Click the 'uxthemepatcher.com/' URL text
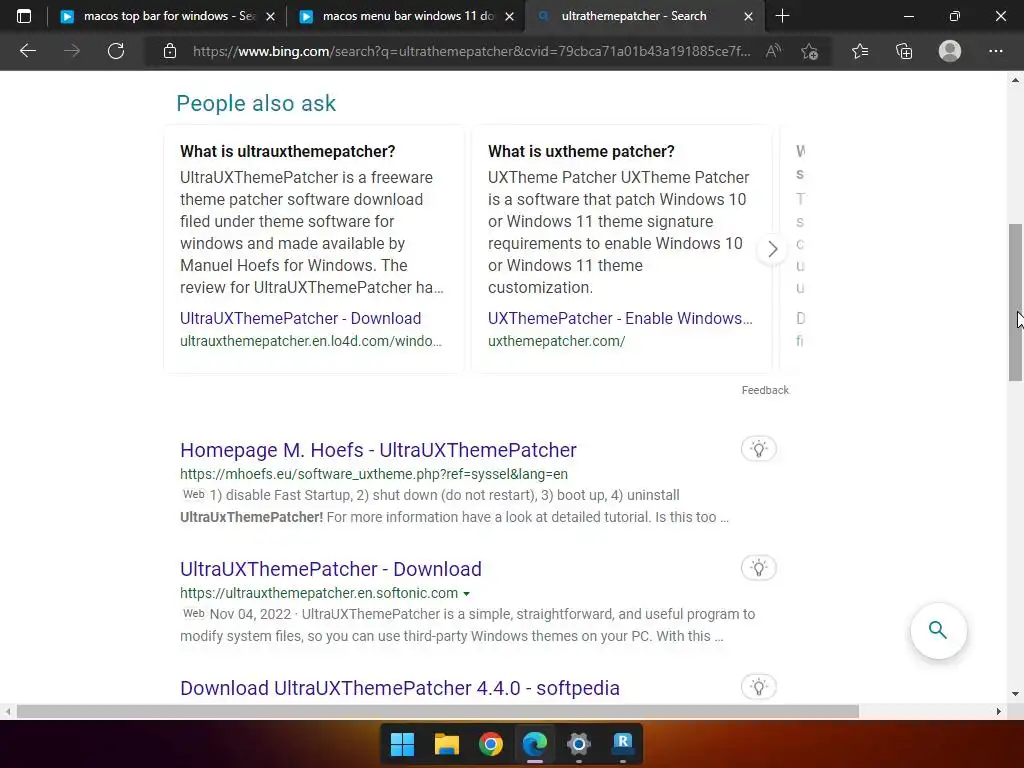This screenshot has height=768, width=1024. click(x=556, y=341)
